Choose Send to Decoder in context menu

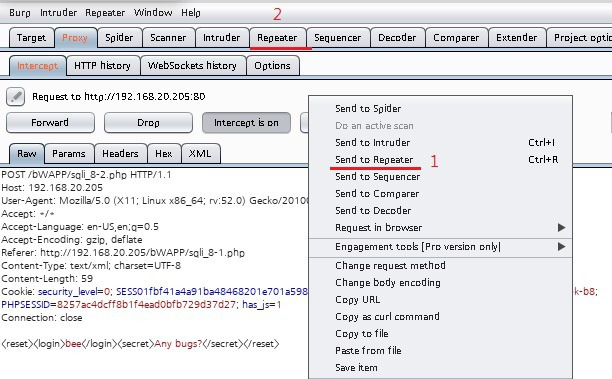coord(441,210)
